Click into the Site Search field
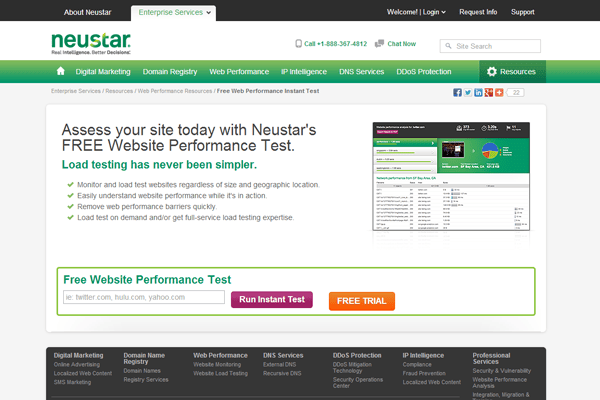Viewport: 600px width, 400px height. (x=490, y=46)
